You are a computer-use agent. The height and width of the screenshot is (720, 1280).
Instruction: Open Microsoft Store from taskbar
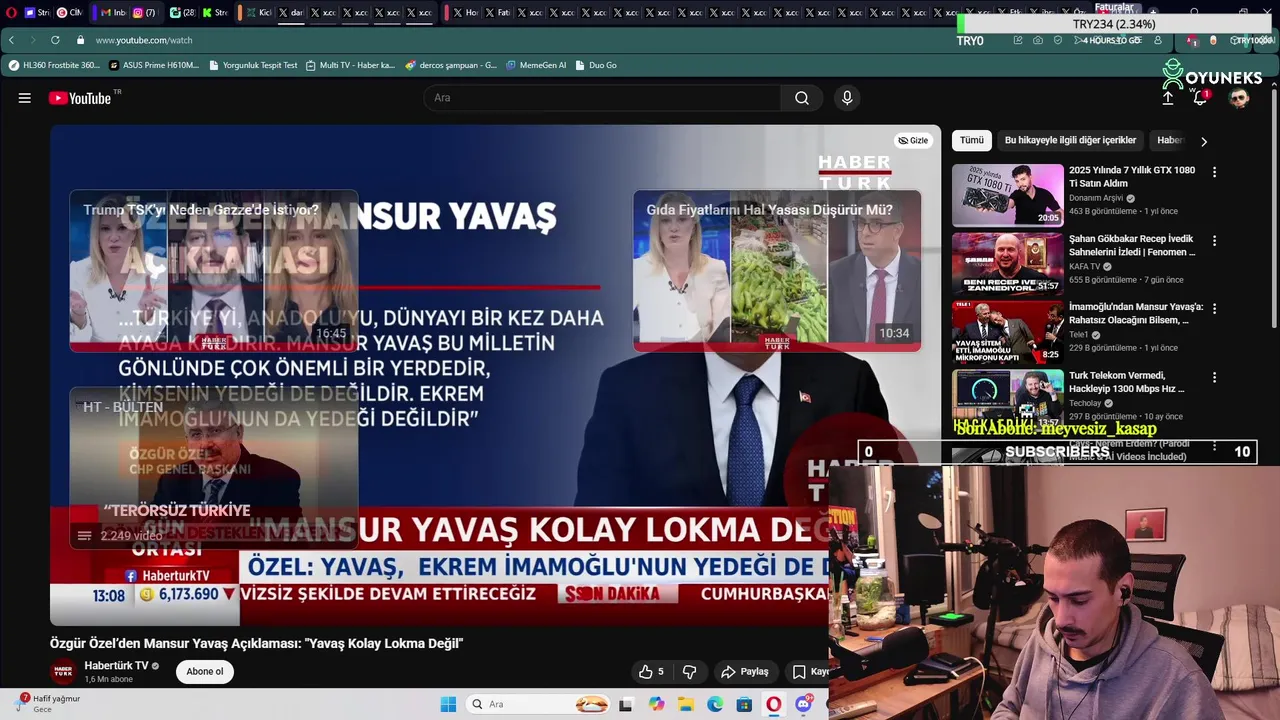click(744, 704)
